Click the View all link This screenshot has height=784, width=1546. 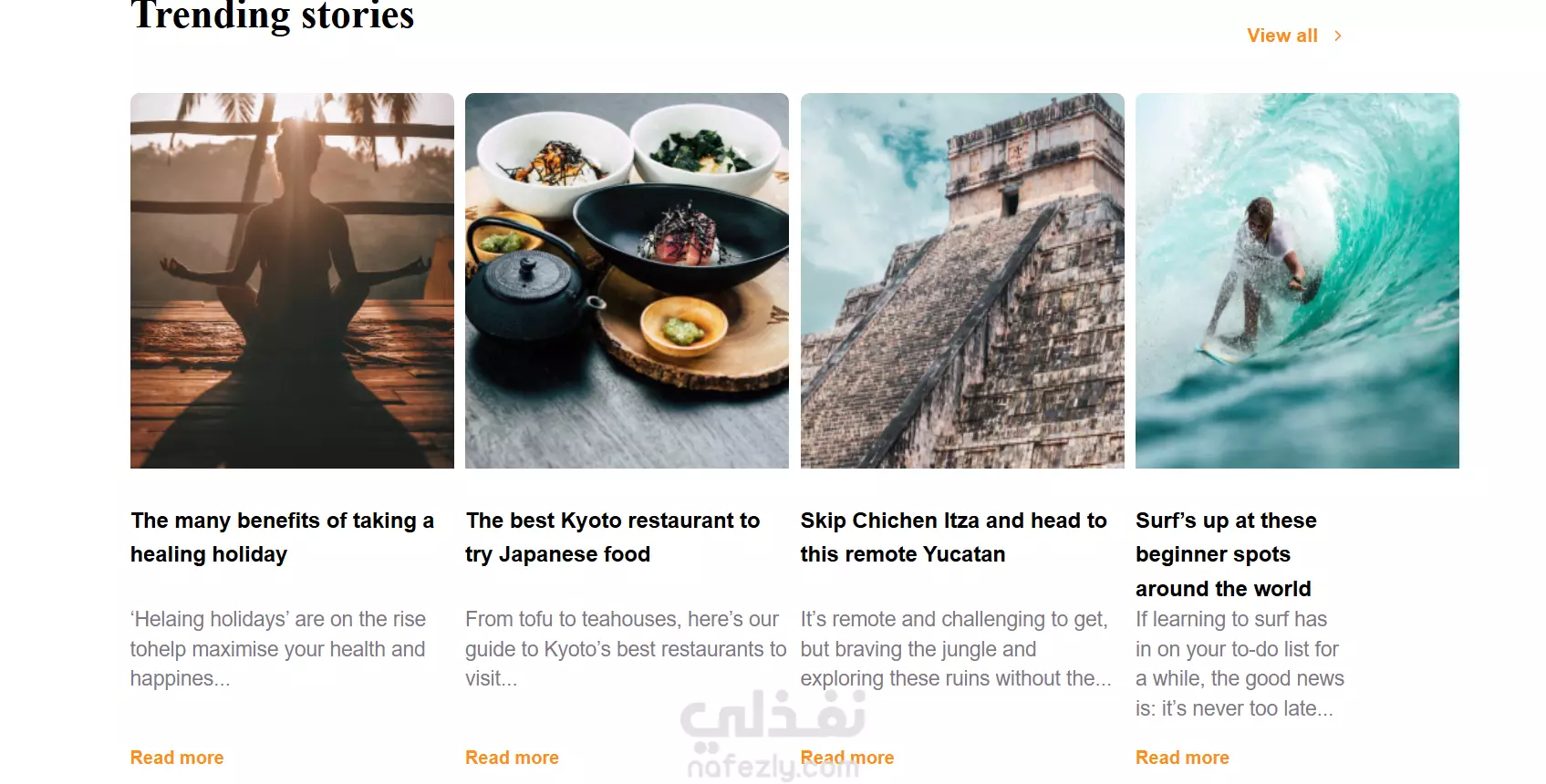click(1282, 36)
